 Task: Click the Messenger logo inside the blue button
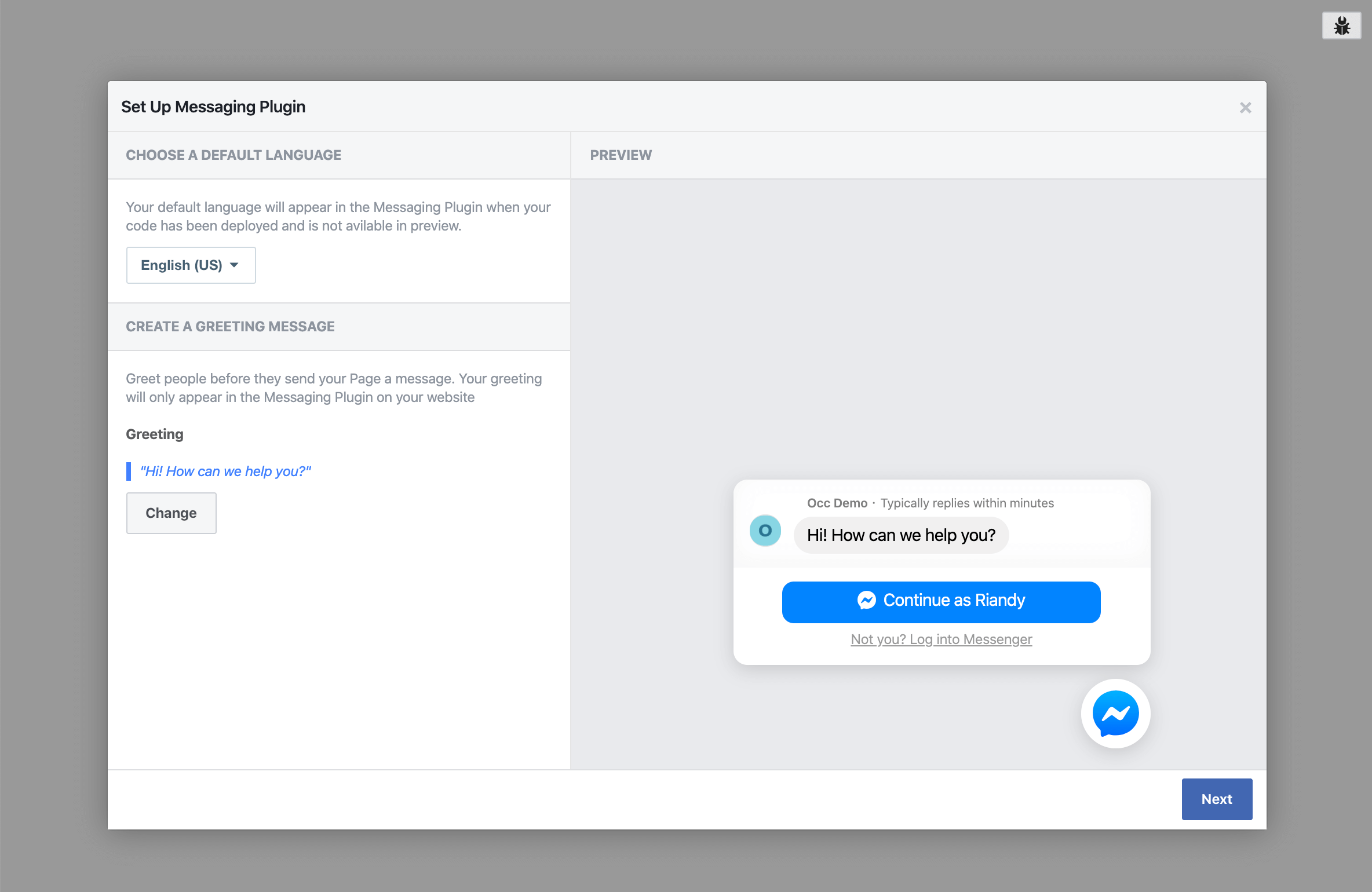coord(865,601)
